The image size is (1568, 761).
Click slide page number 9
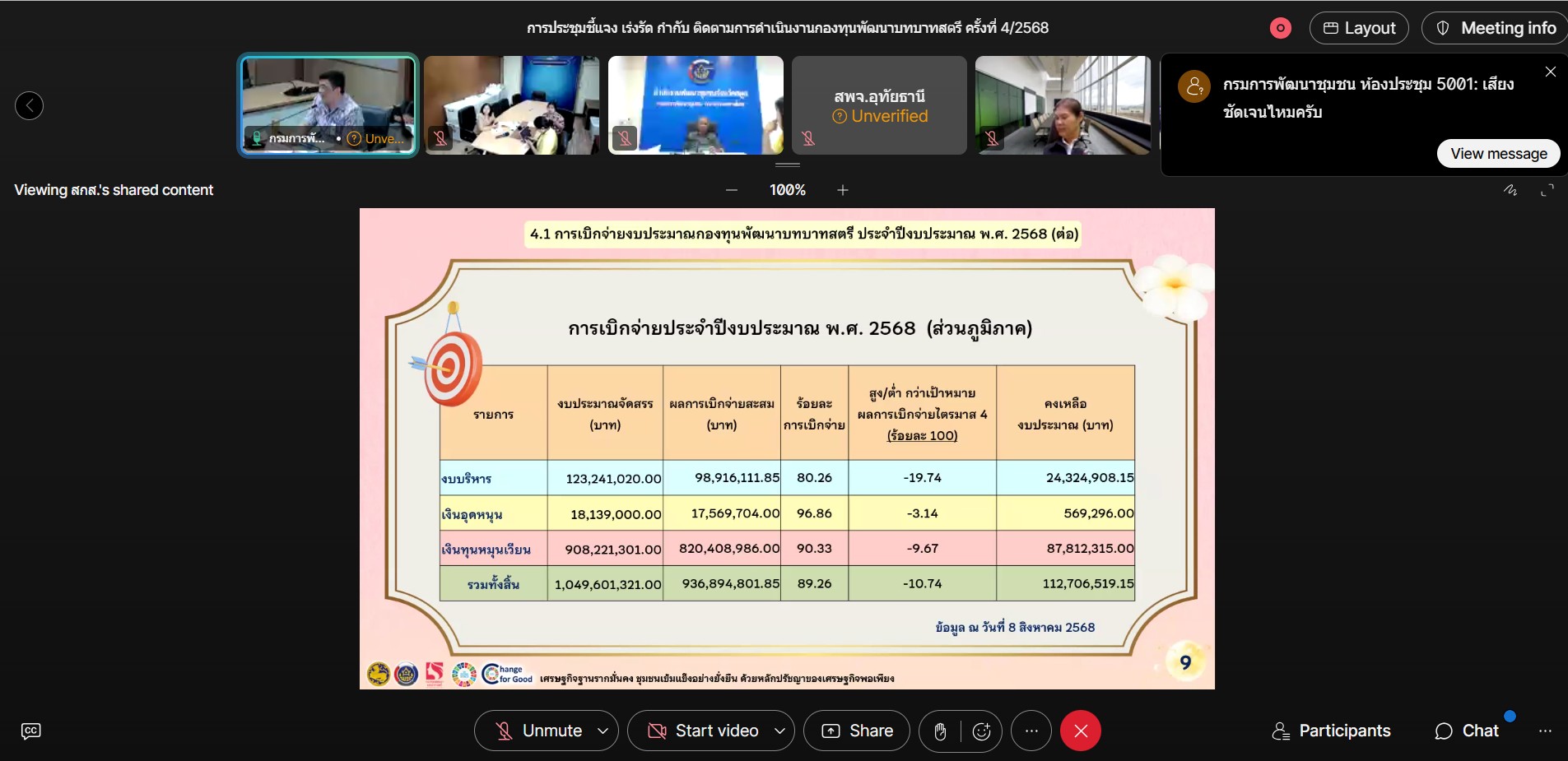(x=1185, y=662)
